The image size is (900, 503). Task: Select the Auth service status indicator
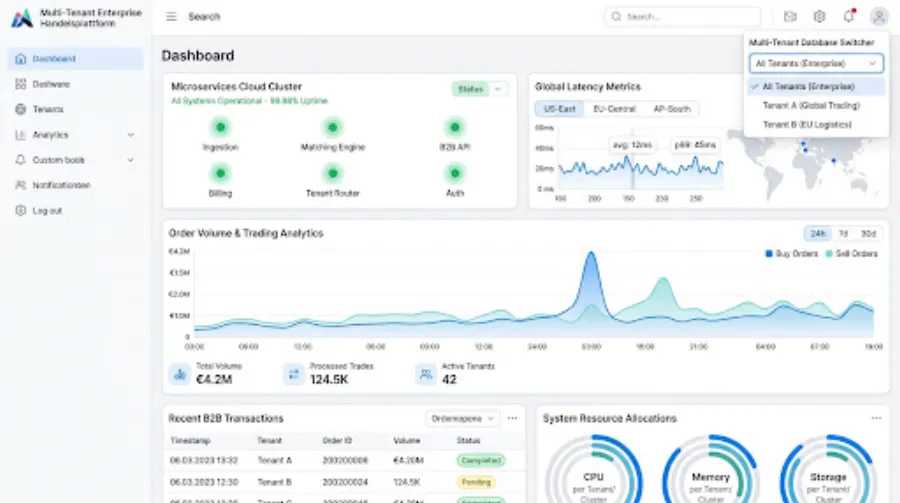coord(455,173)
